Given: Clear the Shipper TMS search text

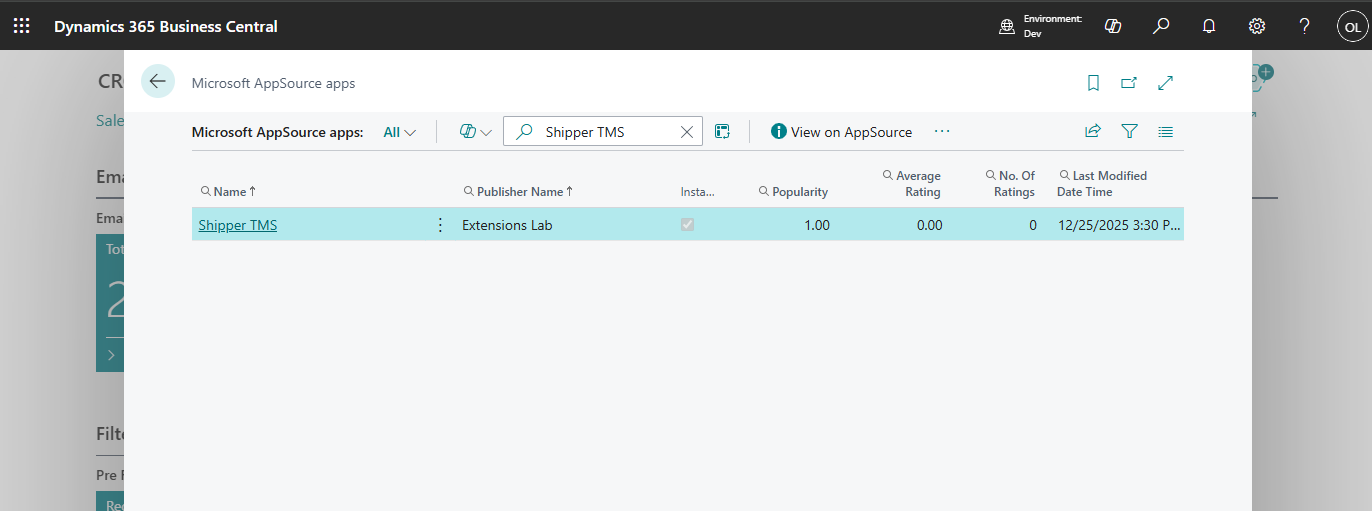Looking at the screenshot, I should (x=687, y=132).
